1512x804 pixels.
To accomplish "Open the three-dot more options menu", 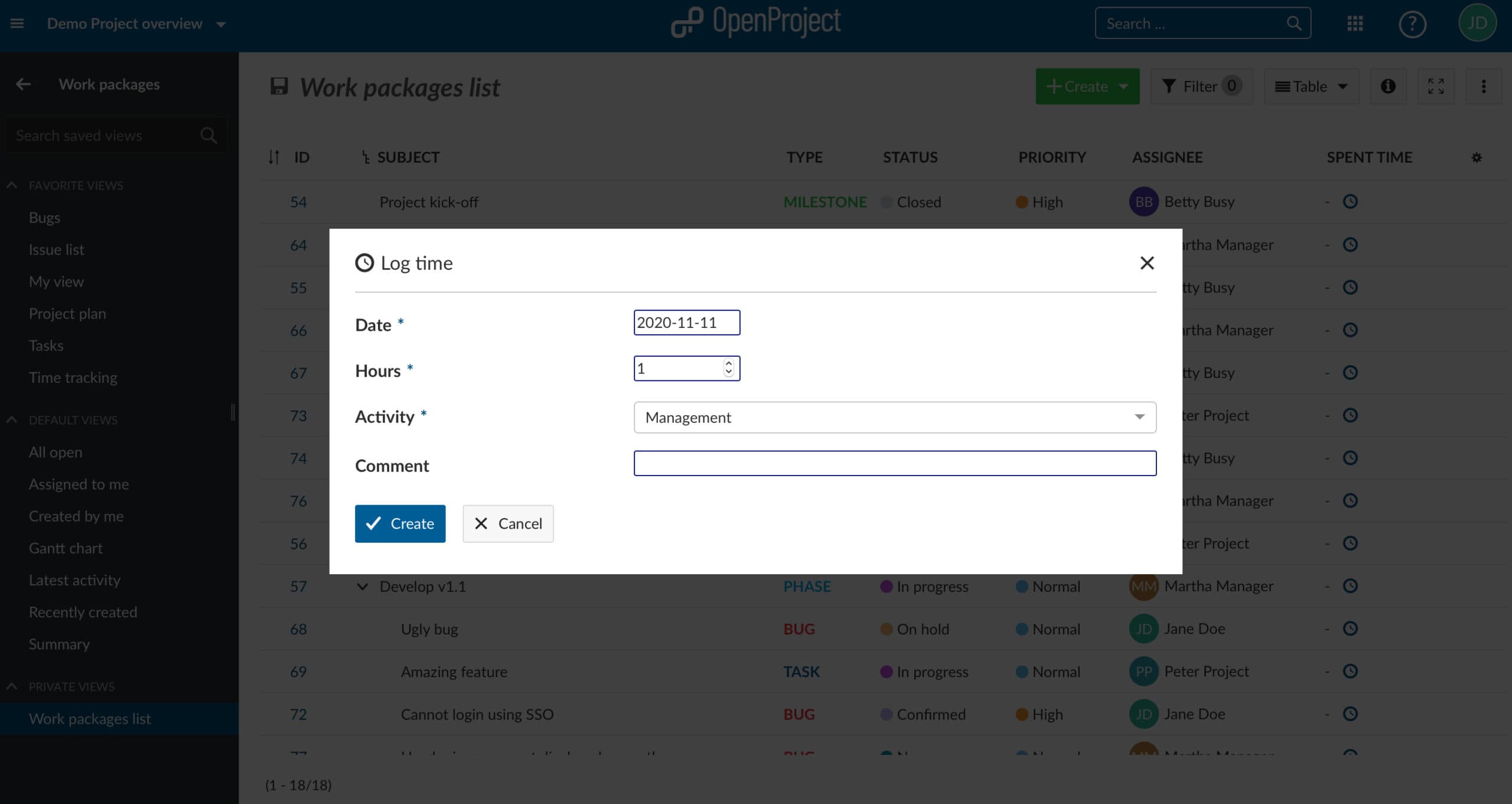I will 1483,86.
